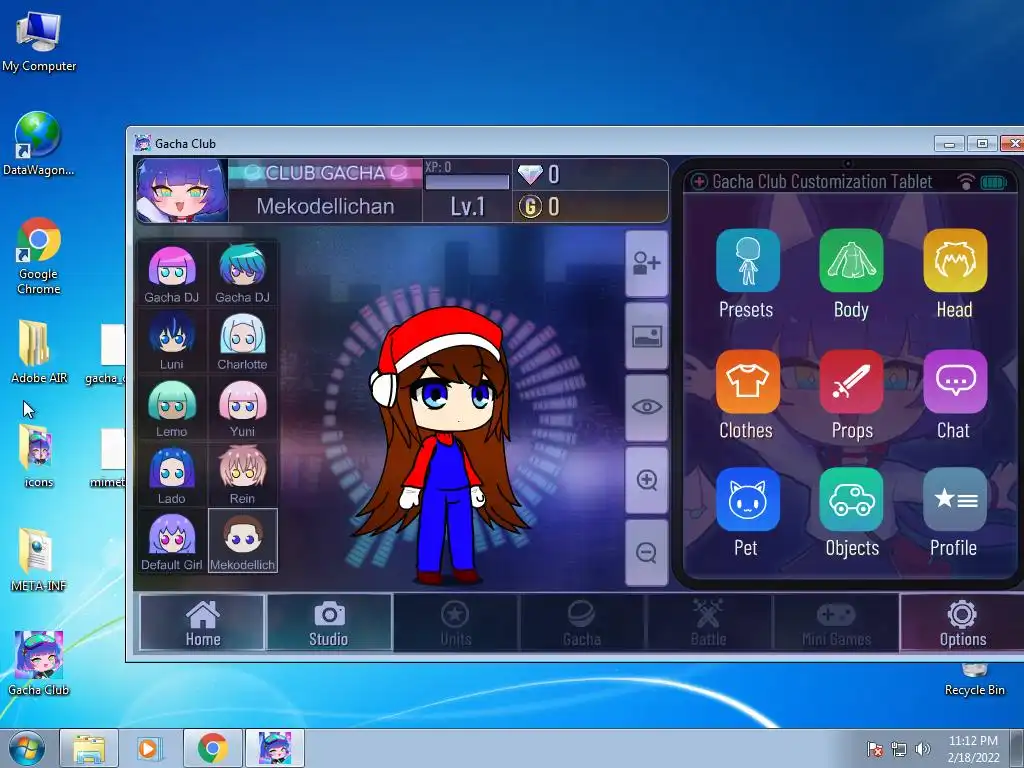Toggle the eye visibility button
This screenshot has width=1024, height=768.
[647, 408]
